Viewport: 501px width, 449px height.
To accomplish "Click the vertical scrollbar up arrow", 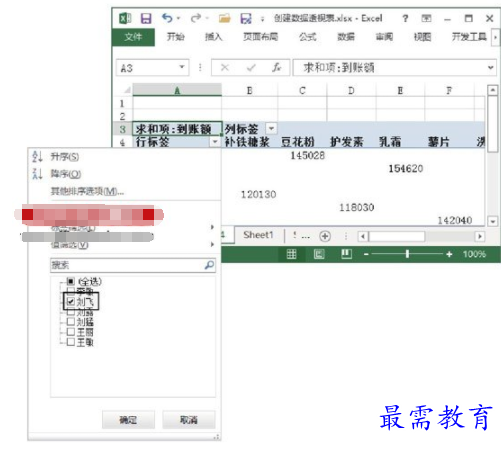I will click(493, 90).
